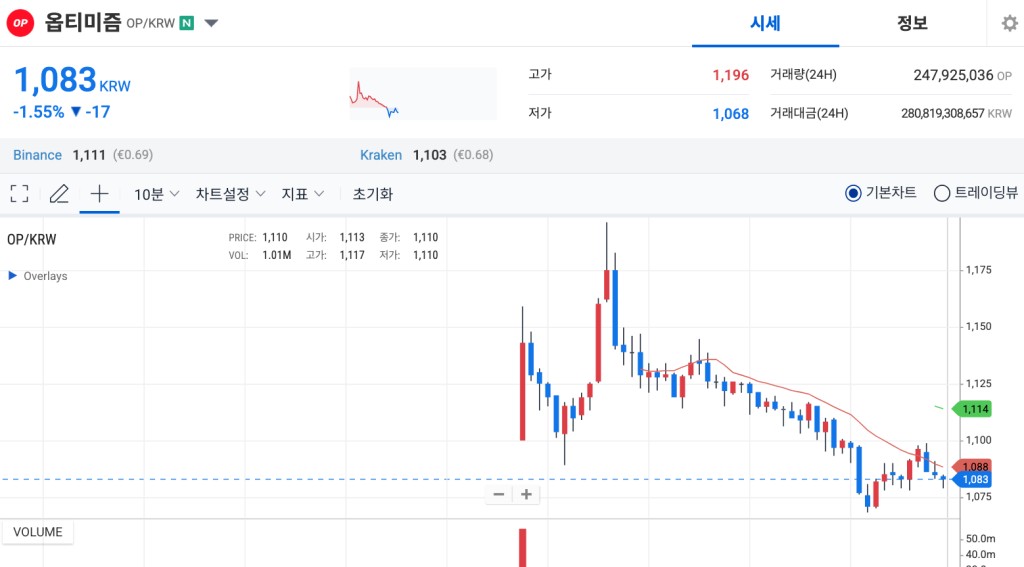Viewport: 1024px width, 567px height.
Task: Click the 24H volume 247,925,036 OP
Action: coord(963,75)
